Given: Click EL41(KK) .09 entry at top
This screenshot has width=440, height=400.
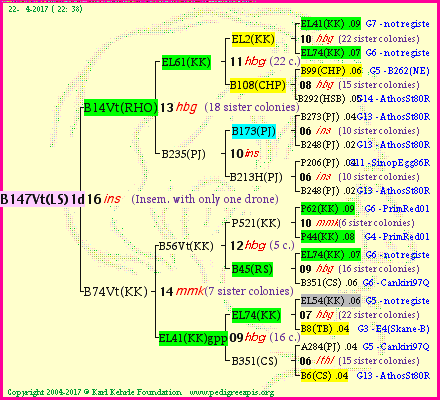Looking at the screenshot, I should [331, 24].
